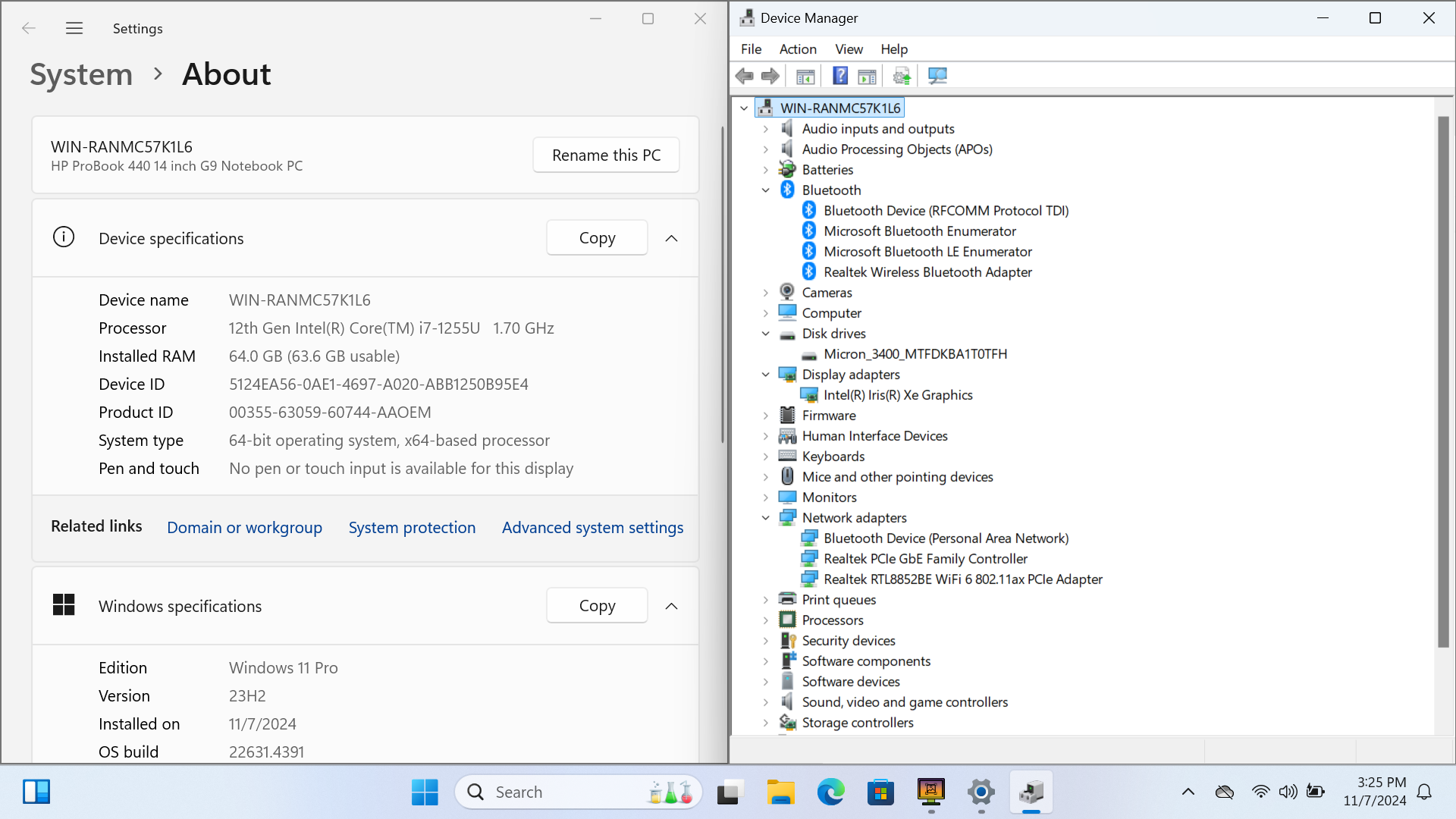Click the Realtek Wireless Bluetooth Adapter icon
Viewport: 1456px width, 819px height.
809,271
